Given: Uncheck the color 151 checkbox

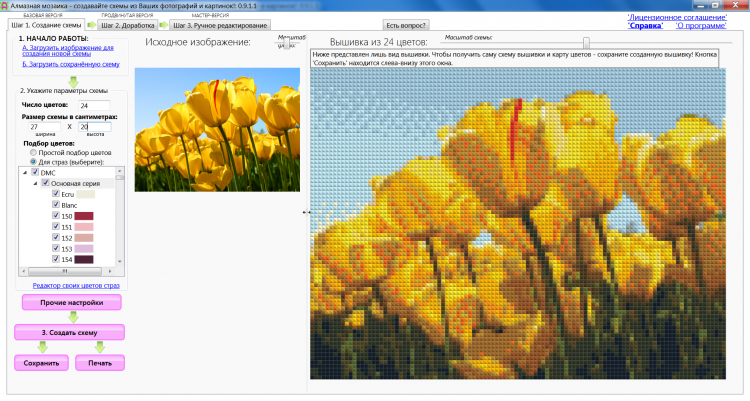Looking at the screenshot, I should point(56,227).
